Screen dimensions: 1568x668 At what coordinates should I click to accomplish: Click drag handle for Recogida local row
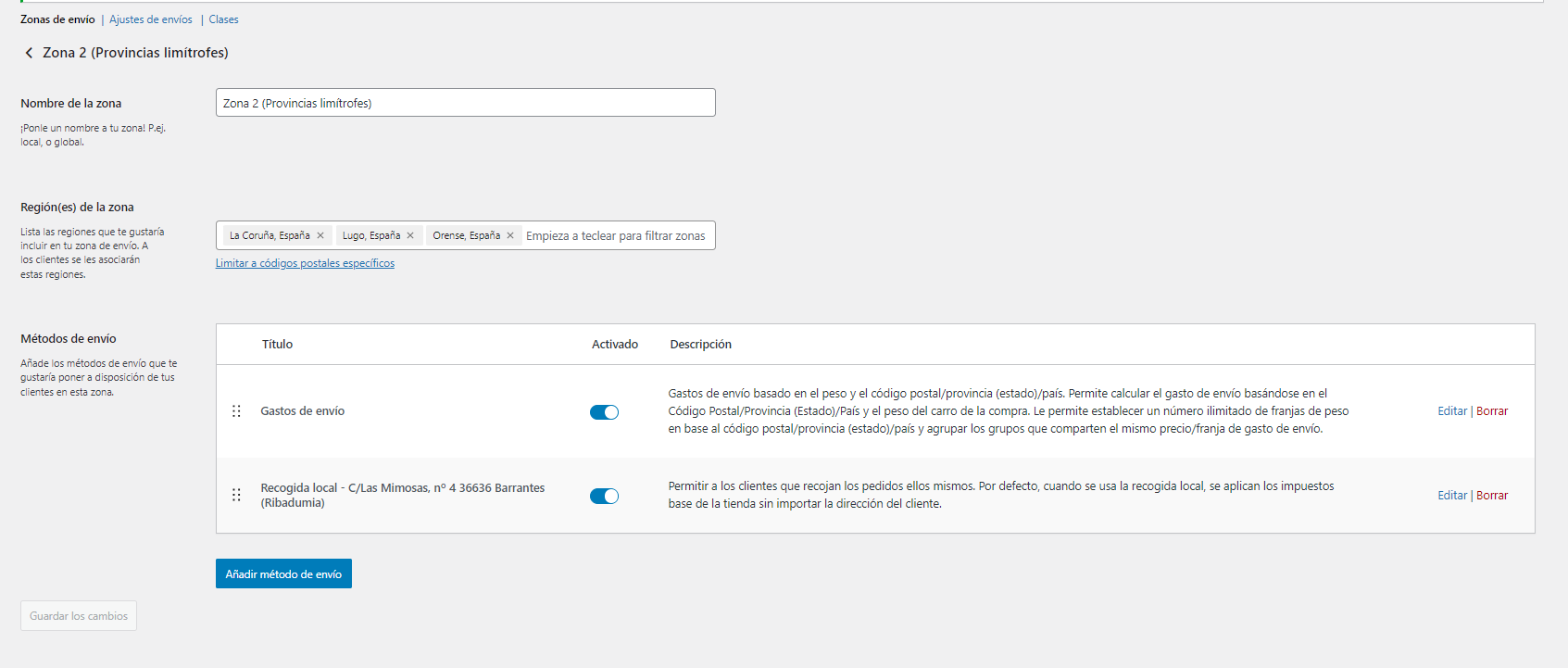236,495
